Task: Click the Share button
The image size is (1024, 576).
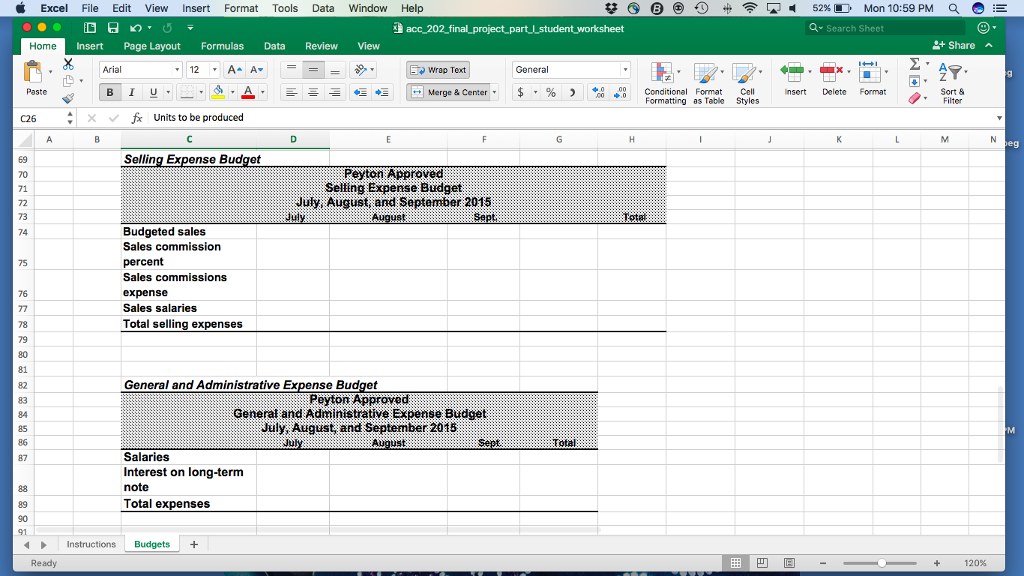Action: [957, 45]
